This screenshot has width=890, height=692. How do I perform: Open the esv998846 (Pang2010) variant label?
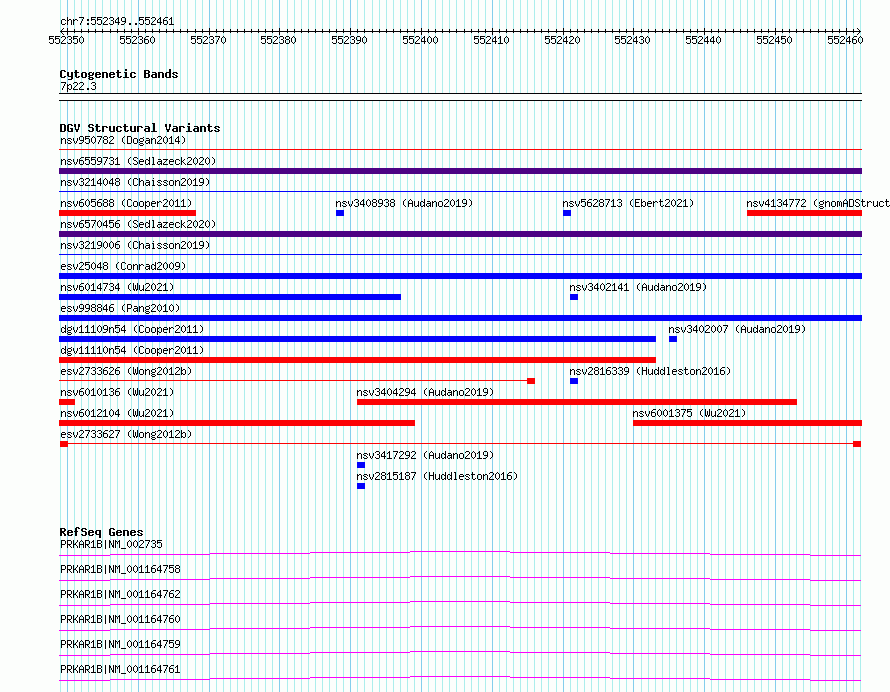(x=120, y=308)
